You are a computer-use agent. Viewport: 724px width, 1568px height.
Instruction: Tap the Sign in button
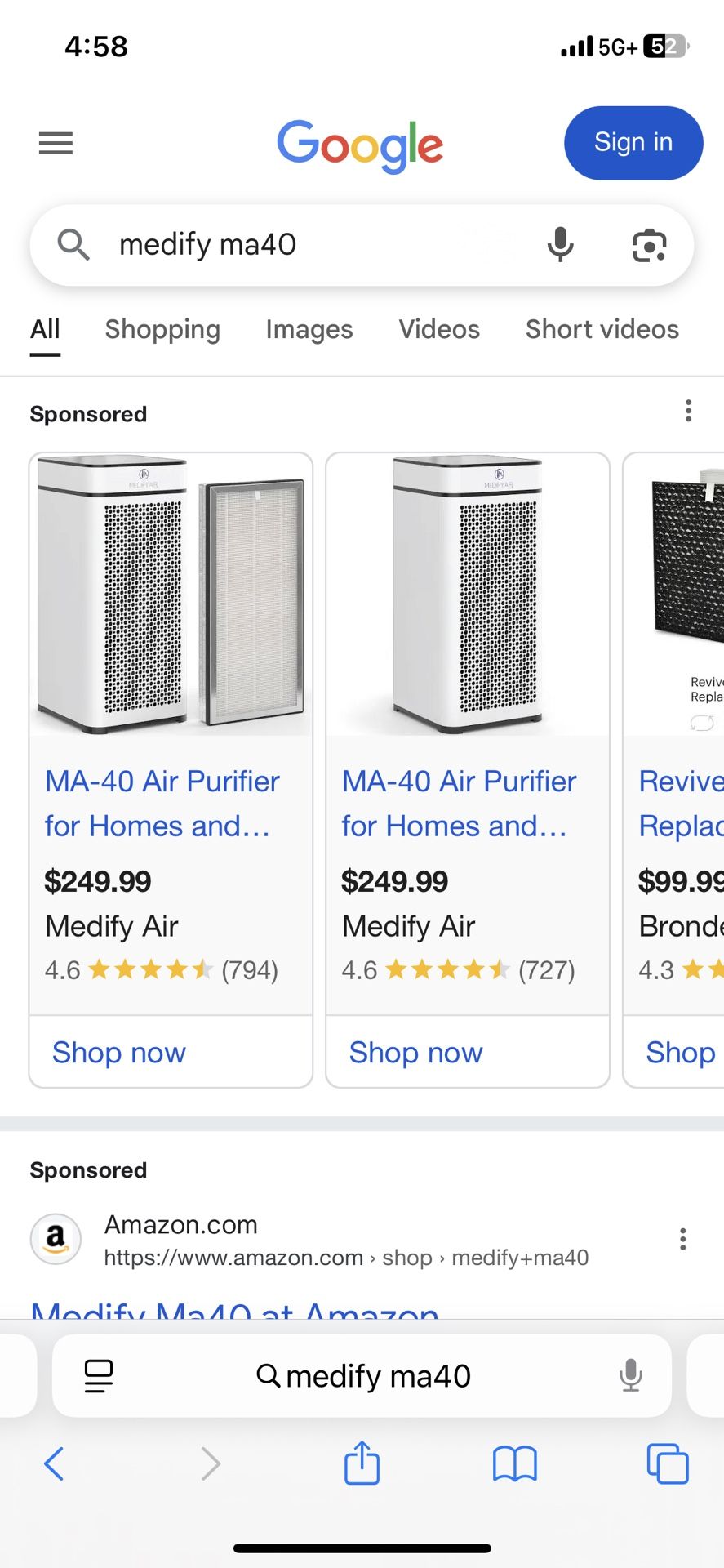click(633, 142)
